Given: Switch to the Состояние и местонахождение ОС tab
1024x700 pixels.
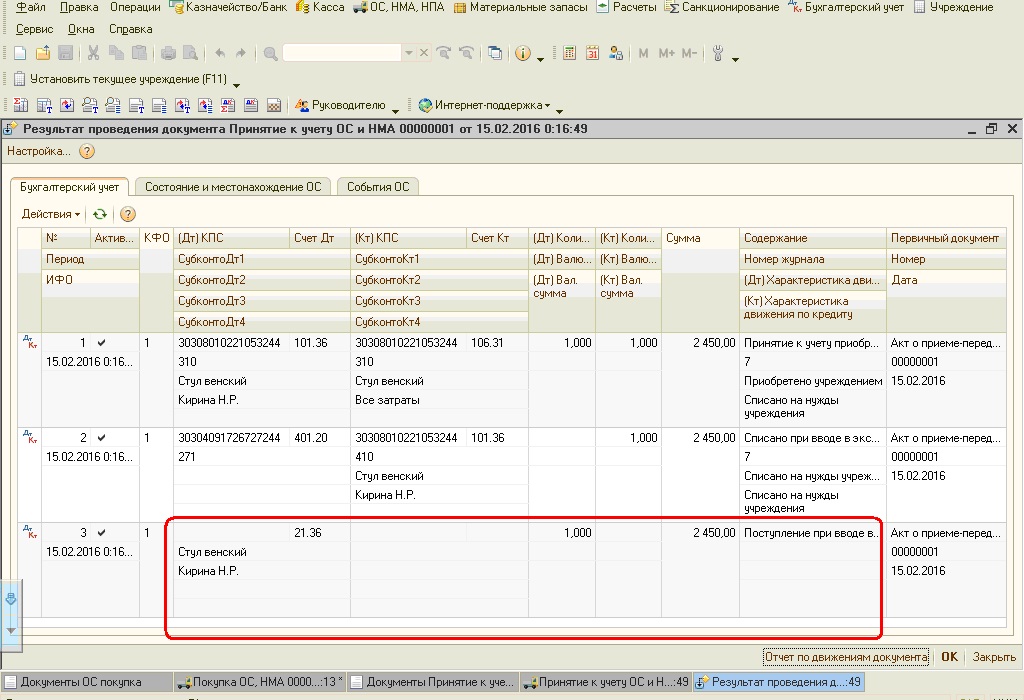Looking at the screenshot, I should click(233, 187).
